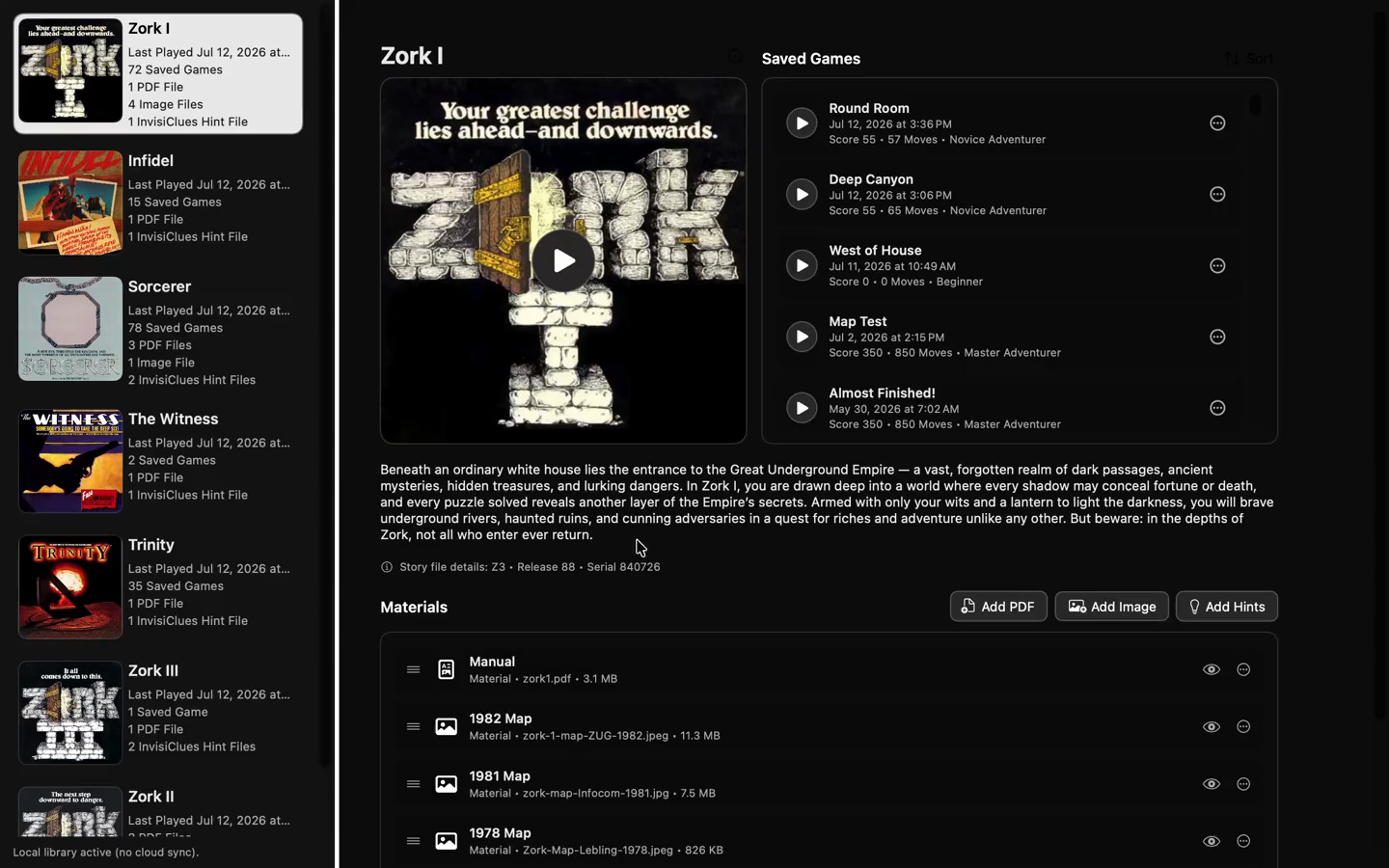Click the reorder handle of 1982 Map row
The height and width of the screenshot is (868, 1389).
[413, 727]
